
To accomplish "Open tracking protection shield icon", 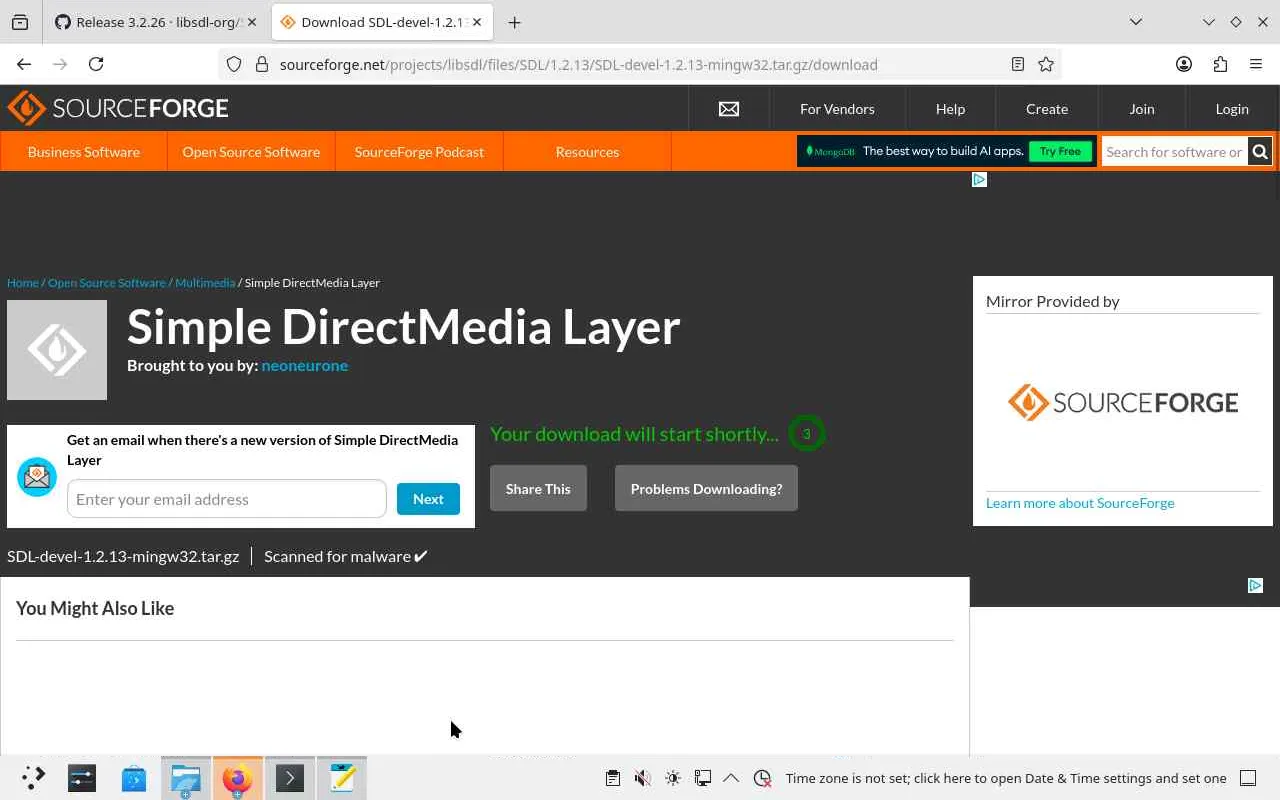I will coord(234,64).
